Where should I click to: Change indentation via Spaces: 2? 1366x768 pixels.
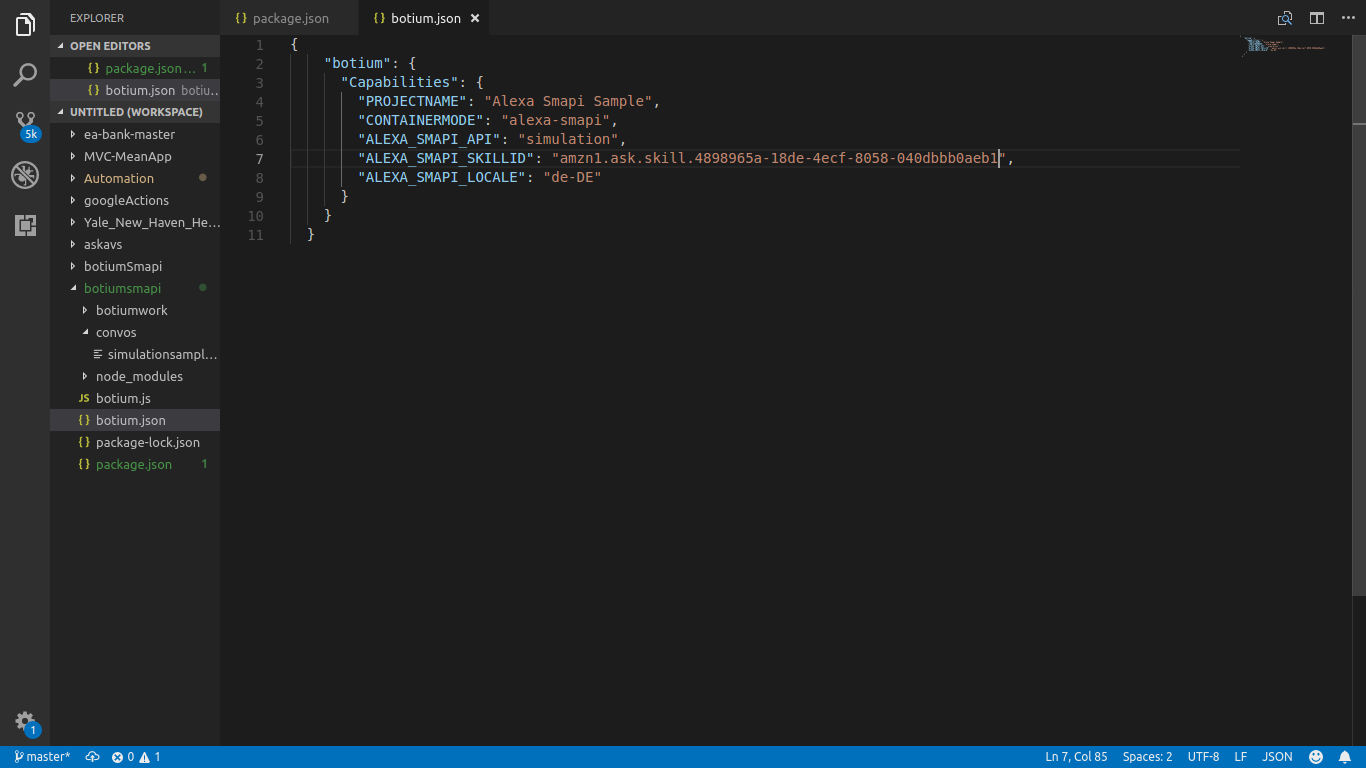coord(1146,757)
